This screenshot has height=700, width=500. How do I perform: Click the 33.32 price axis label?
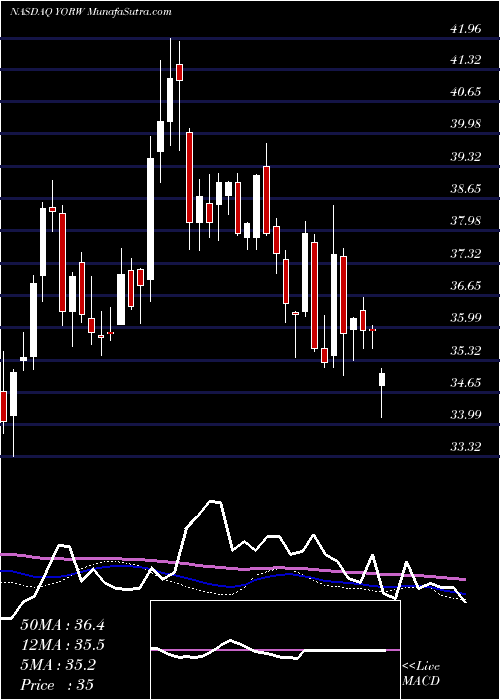(x=466, y=446)
